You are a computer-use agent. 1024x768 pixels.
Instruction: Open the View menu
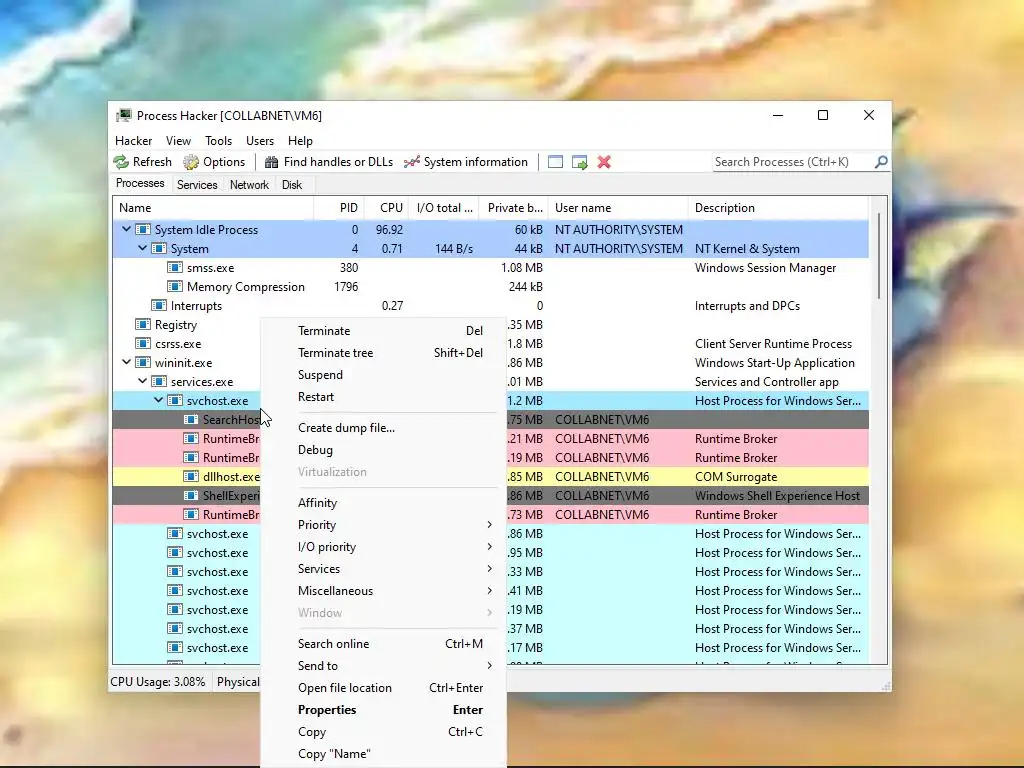pyautogui.click(x=178, y=140)
